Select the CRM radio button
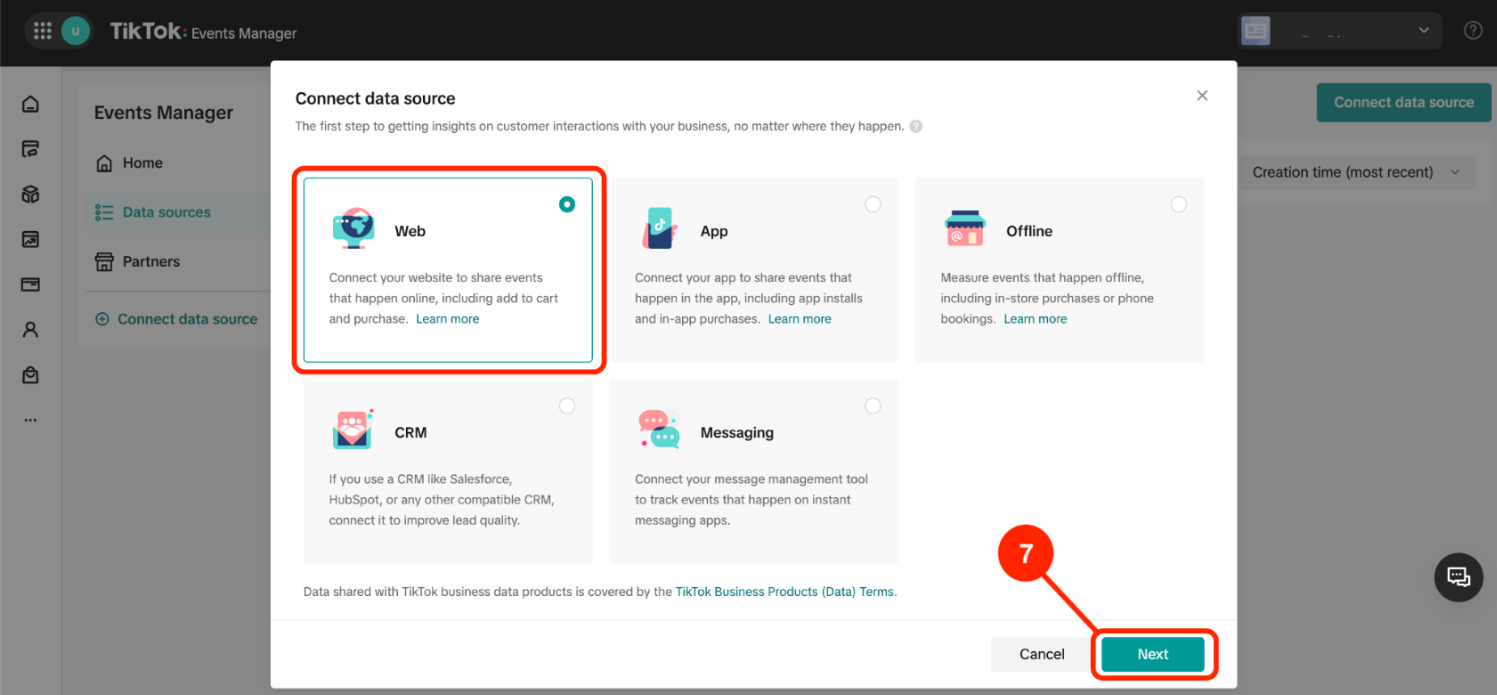 [567, 406]
